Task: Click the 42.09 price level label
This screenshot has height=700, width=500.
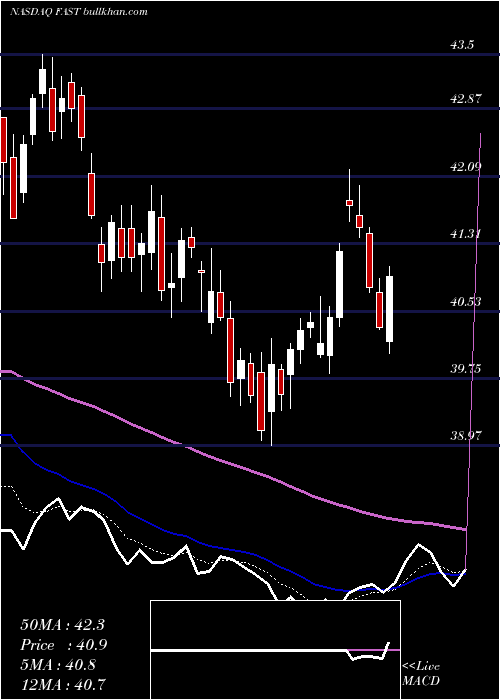Action: pos(466,167)
